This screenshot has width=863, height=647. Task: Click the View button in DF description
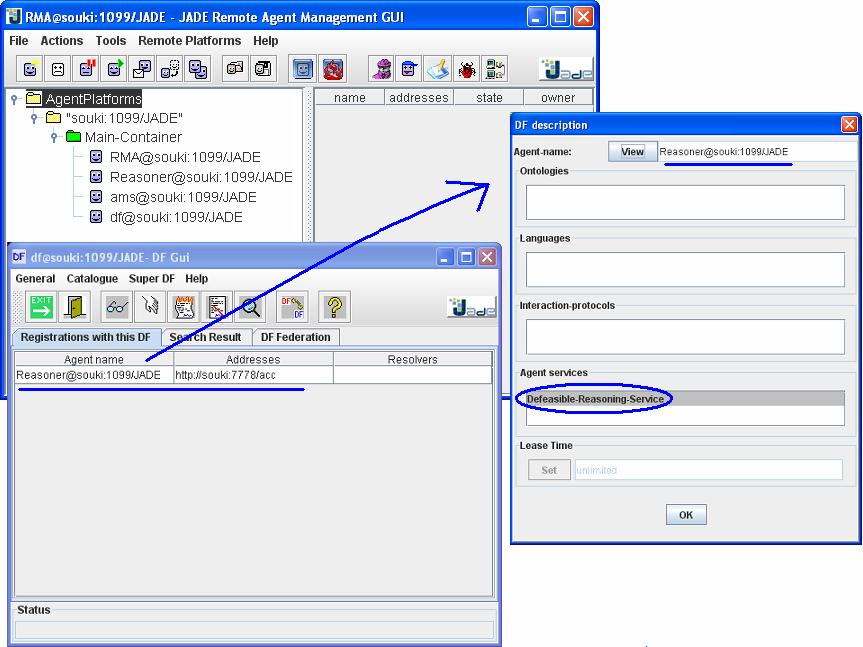(632, 151)
